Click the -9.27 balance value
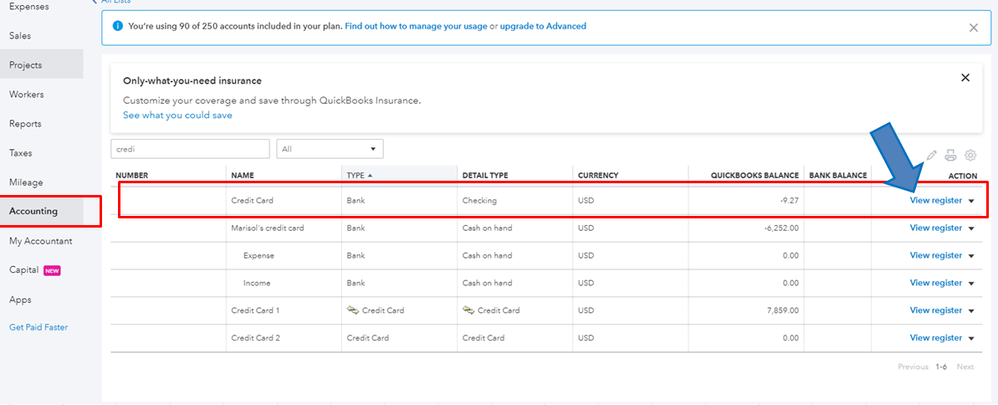Screen dimensions: 998x405 (789, 200)
